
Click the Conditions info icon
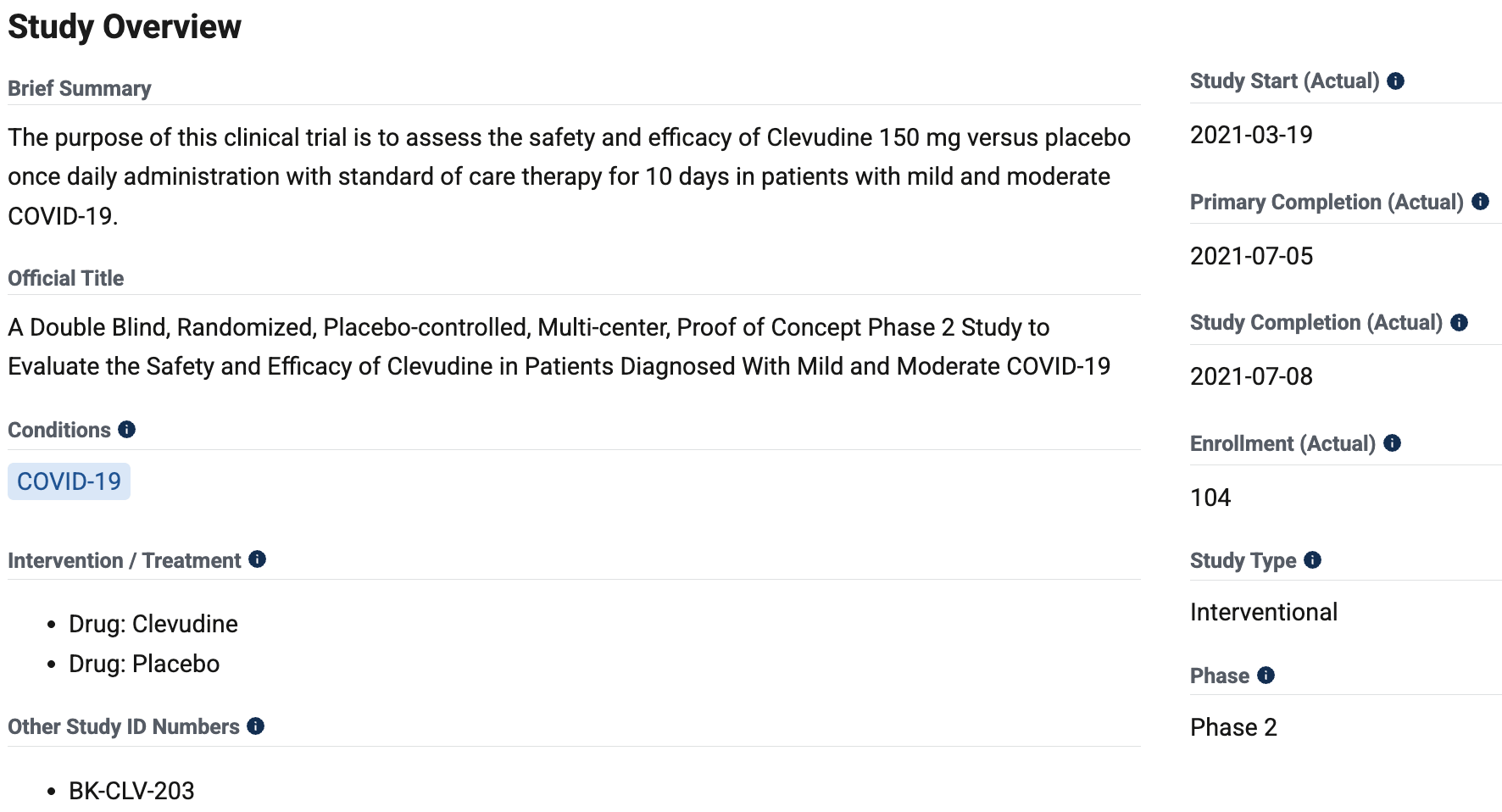[x=126, y=430]
